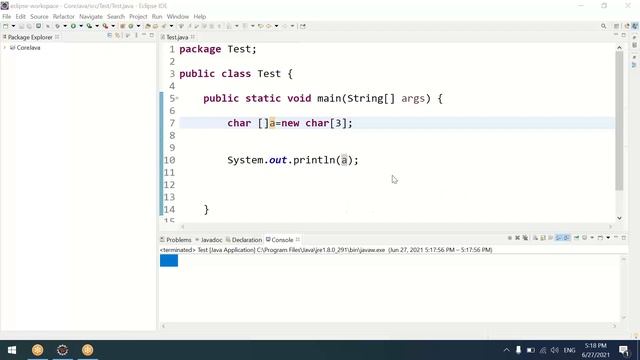The image size is (640, 360).
Task: Click the 'System.out.println(a);' line
Action: pyautogui.click(x=293, y=160)
